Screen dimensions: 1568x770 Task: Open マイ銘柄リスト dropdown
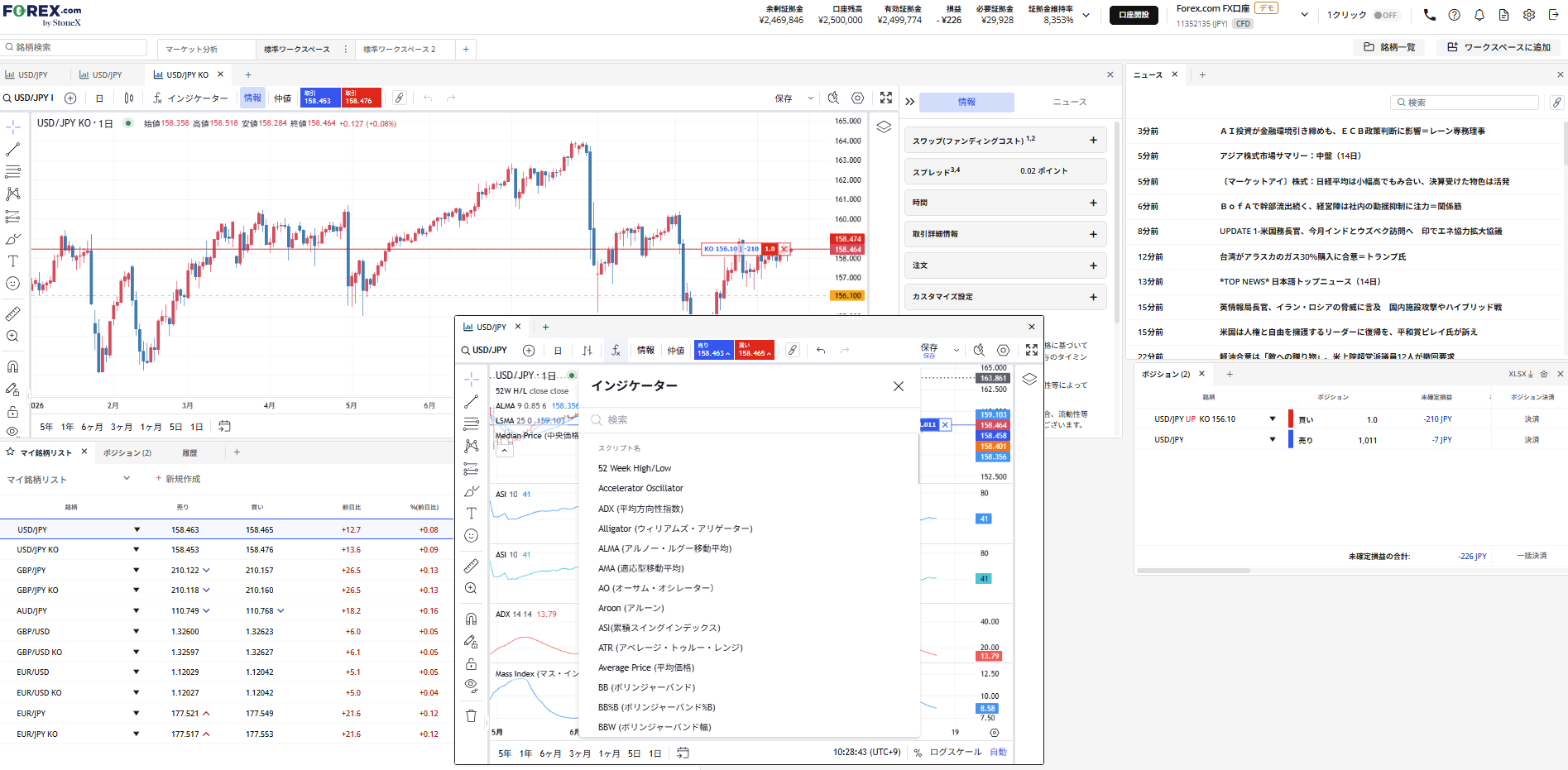click(x=70, y=479)
